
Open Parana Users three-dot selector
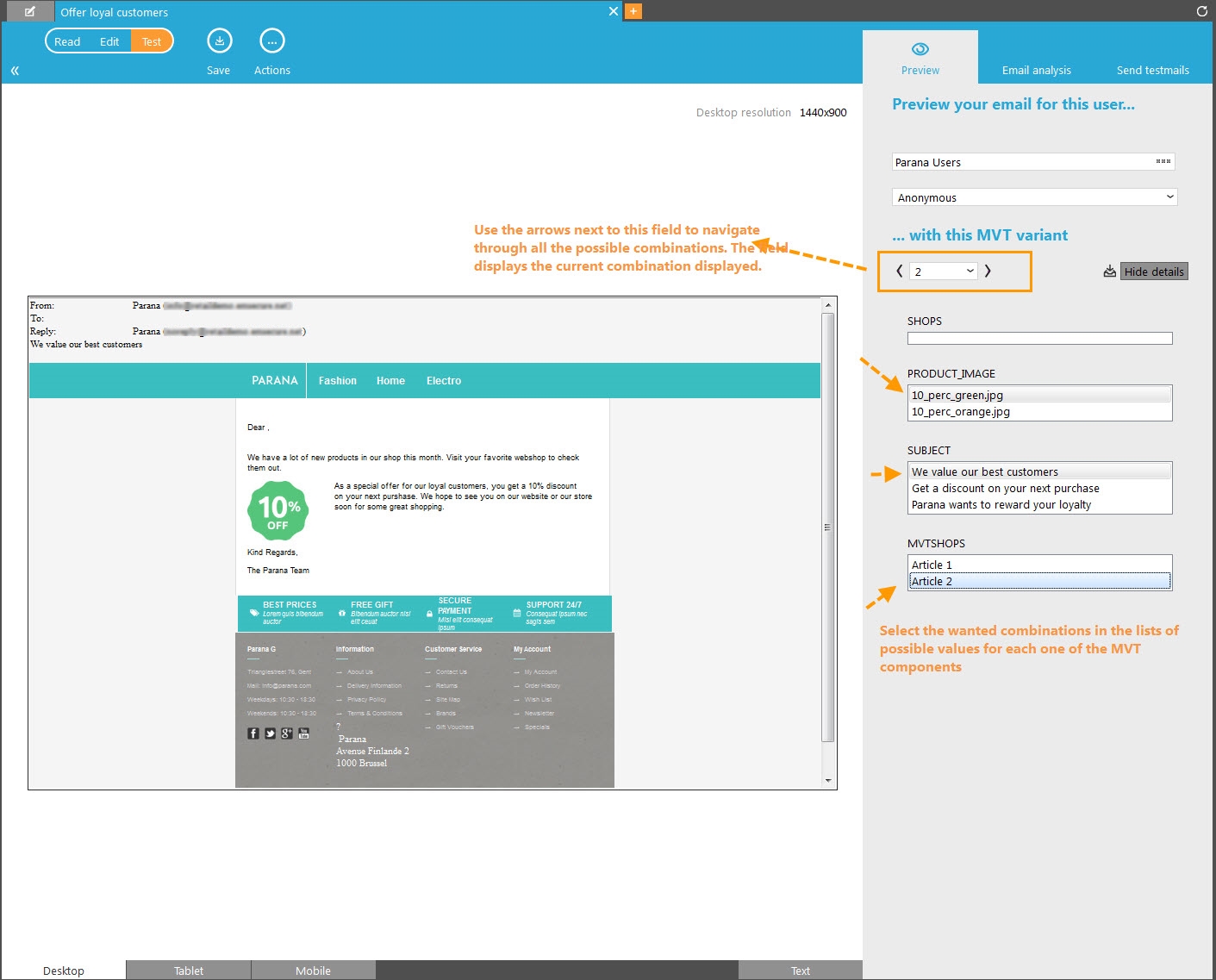1163,162
